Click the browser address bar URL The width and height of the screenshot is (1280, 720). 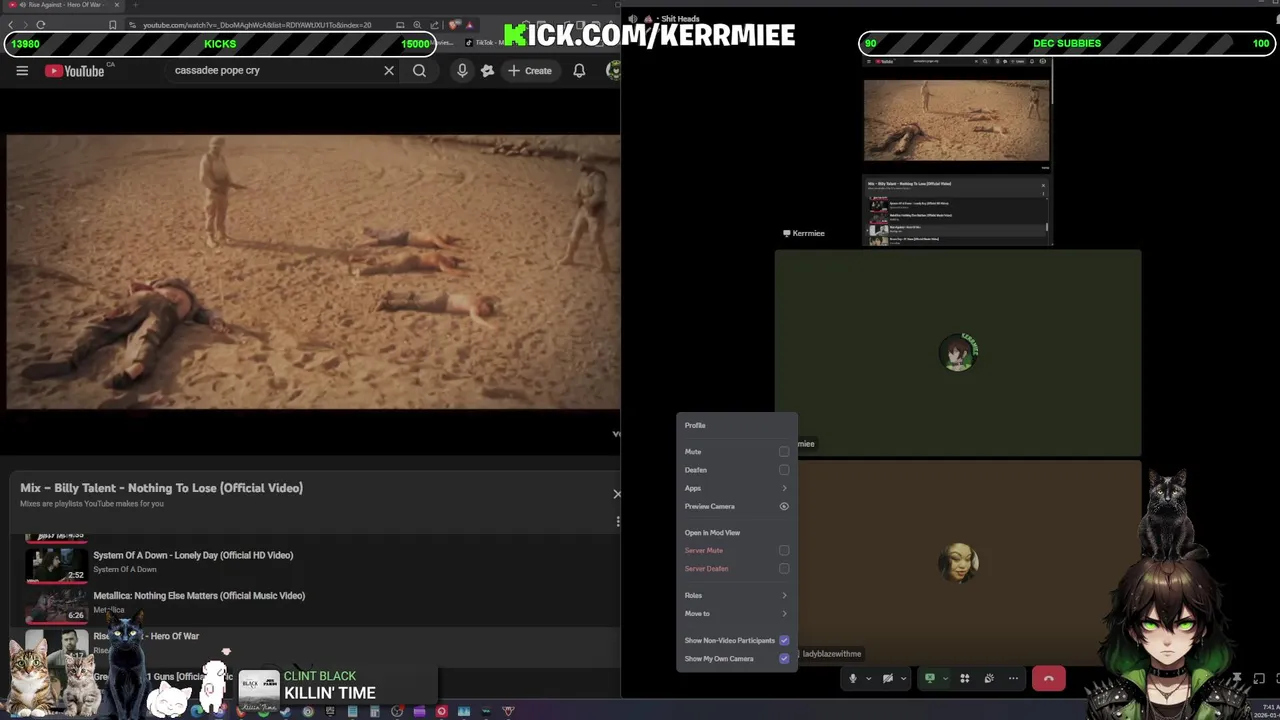257,25
